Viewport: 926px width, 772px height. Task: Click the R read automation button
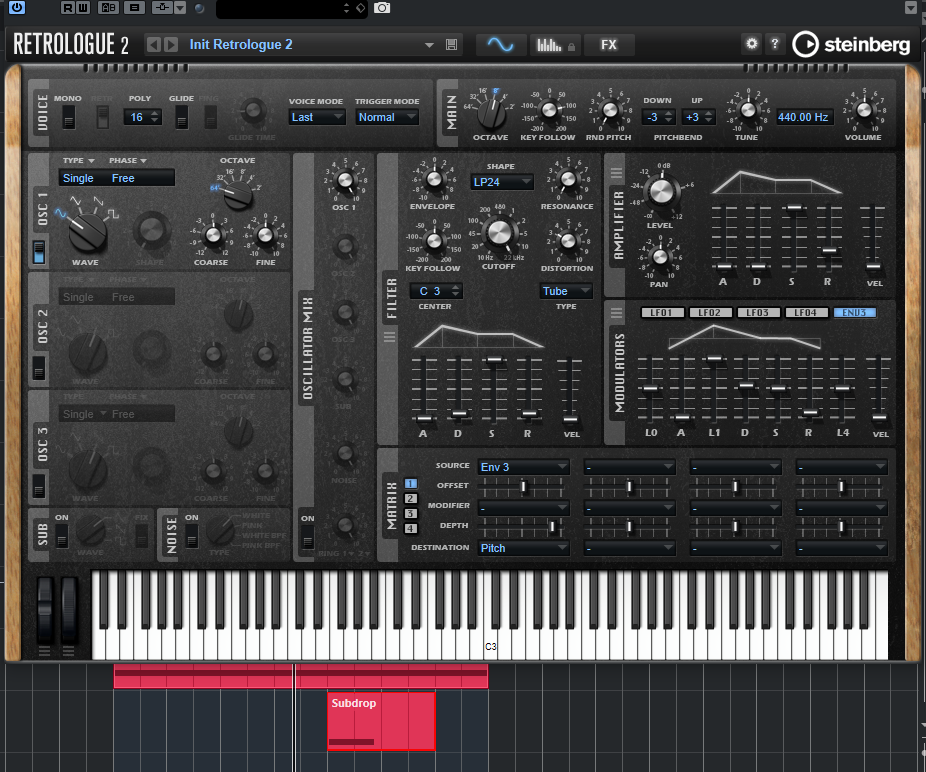click(x=67, y=8)
